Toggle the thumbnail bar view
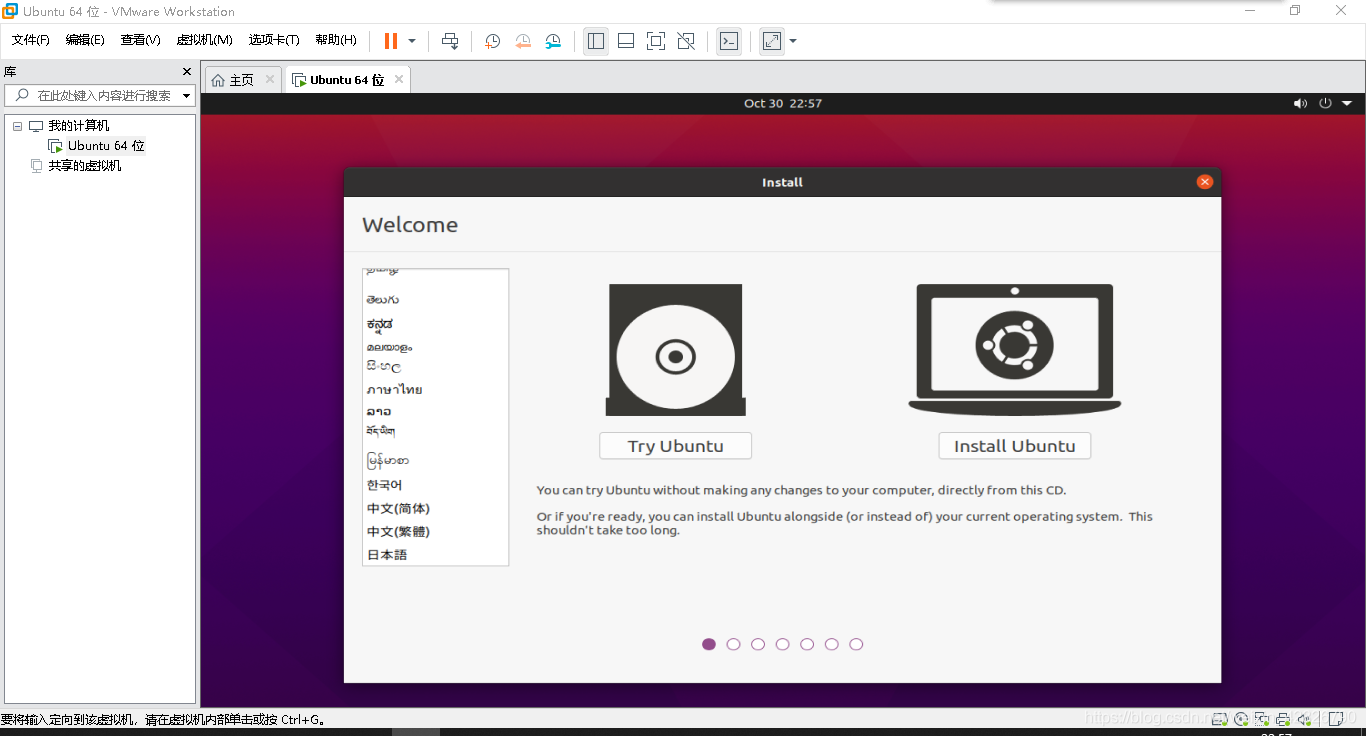 coord(626,41)
